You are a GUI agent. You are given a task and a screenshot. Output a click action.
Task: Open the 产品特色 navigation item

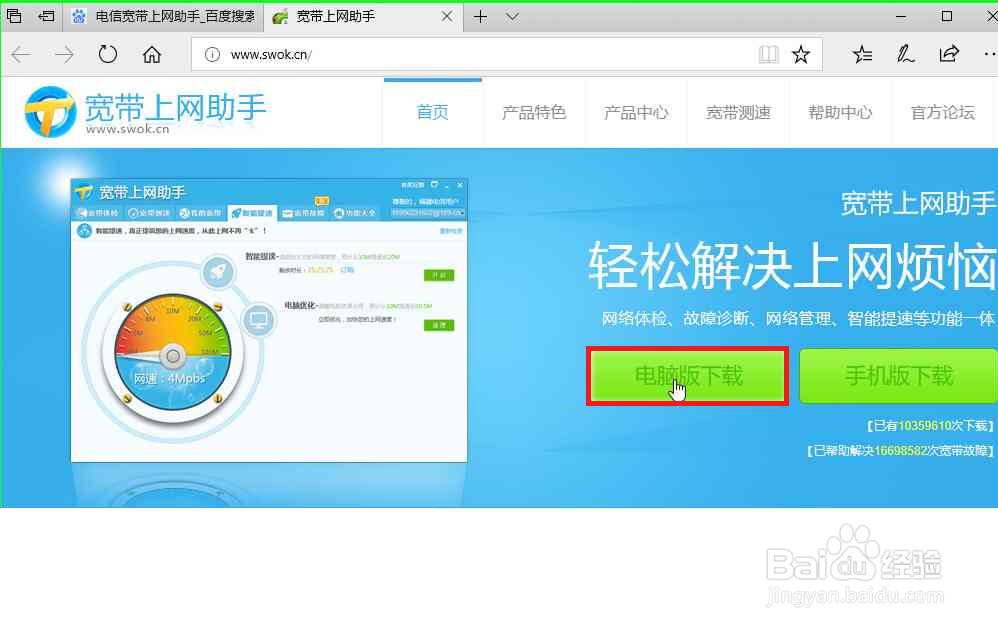pyautogui.click(x=534, y=113)
